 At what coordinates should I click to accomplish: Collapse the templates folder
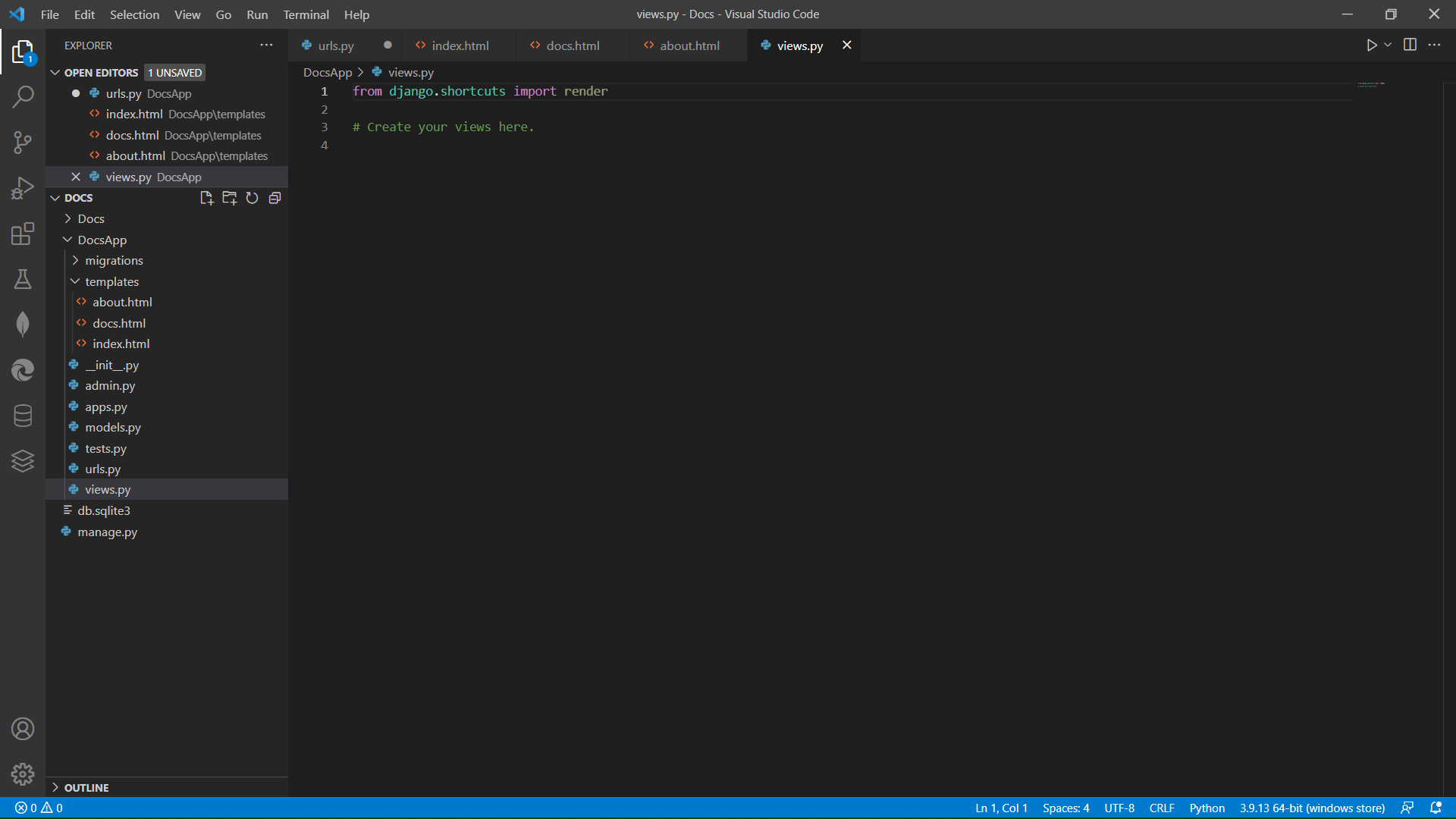111,281
